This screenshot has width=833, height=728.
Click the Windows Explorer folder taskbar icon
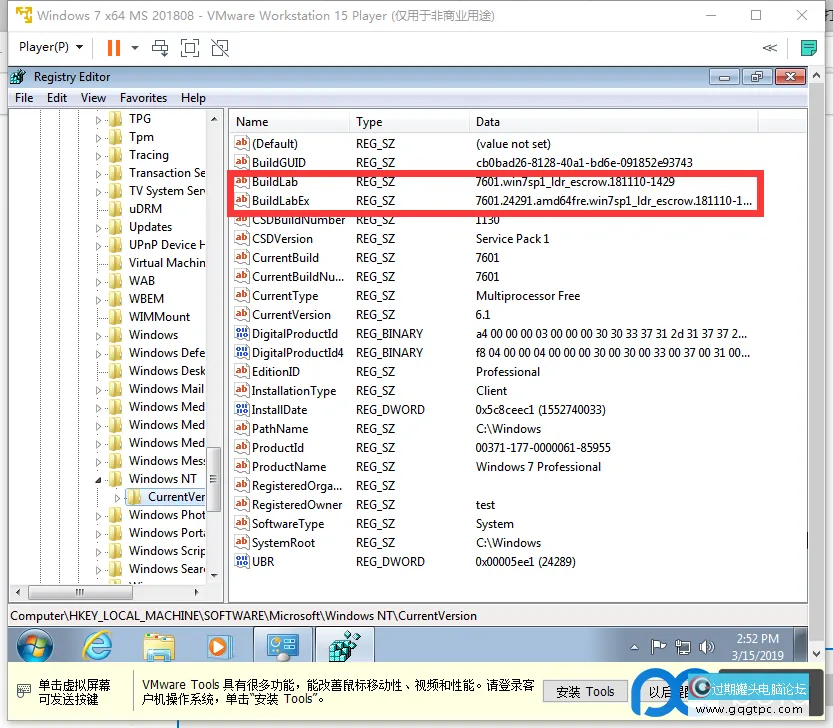tap(158, 646)
